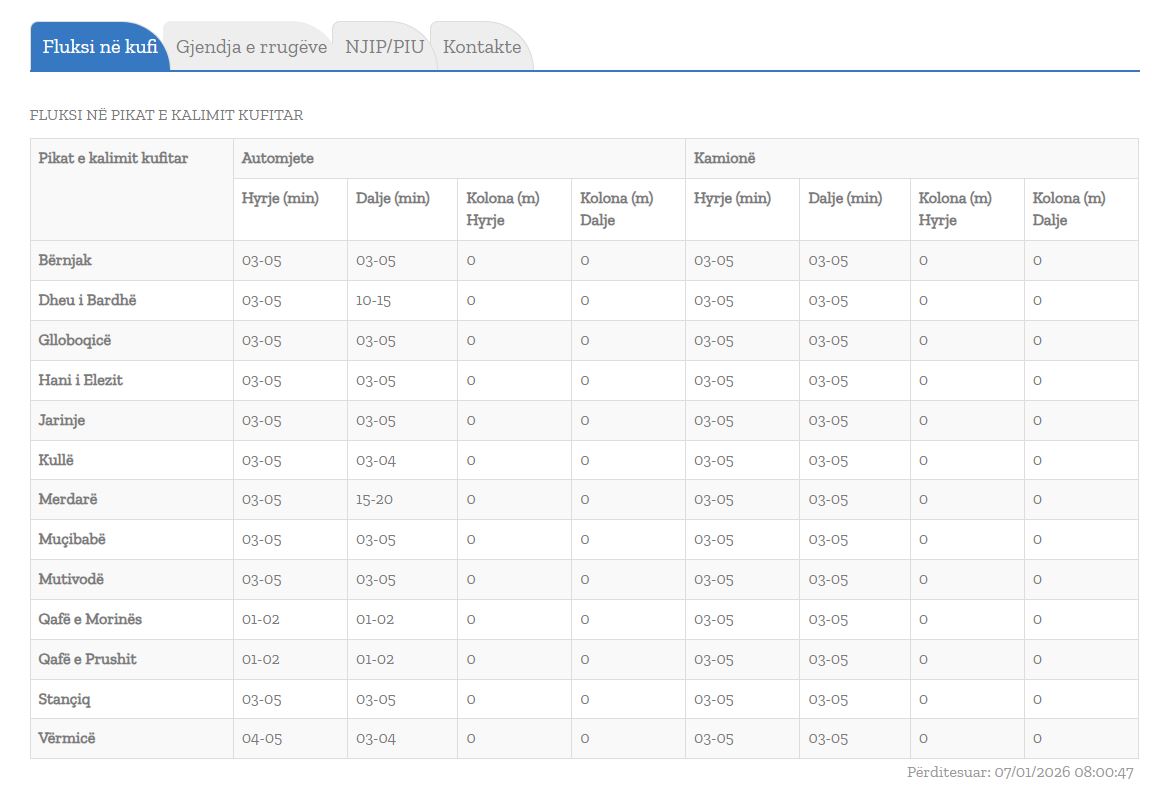Open the NJIP/PIU tab
Image resolution: width=1161 pixels, height=787 pixels.
point(384,47)
